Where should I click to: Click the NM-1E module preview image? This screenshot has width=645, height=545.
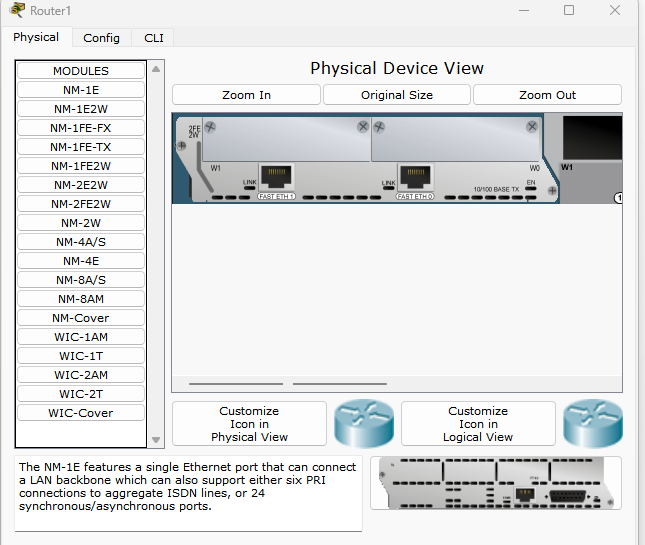496,483
